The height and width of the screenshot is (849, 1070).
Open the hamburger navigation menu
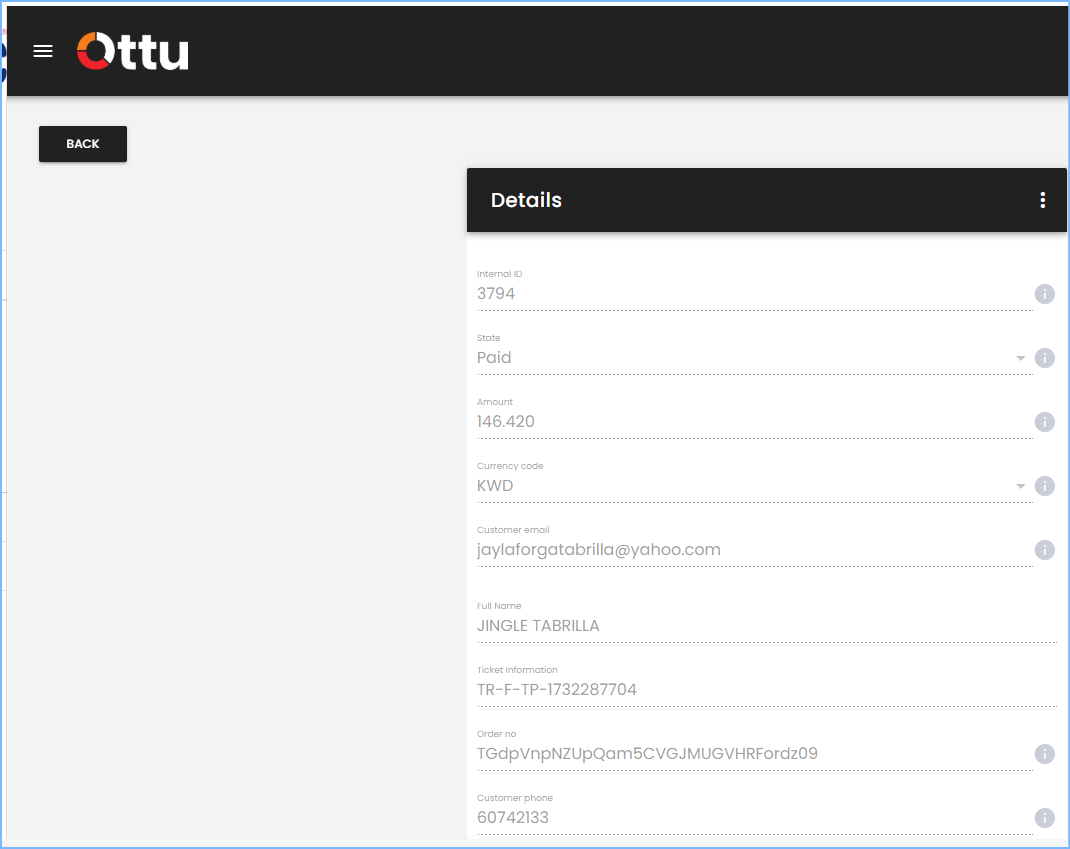(x=43, y=51)
